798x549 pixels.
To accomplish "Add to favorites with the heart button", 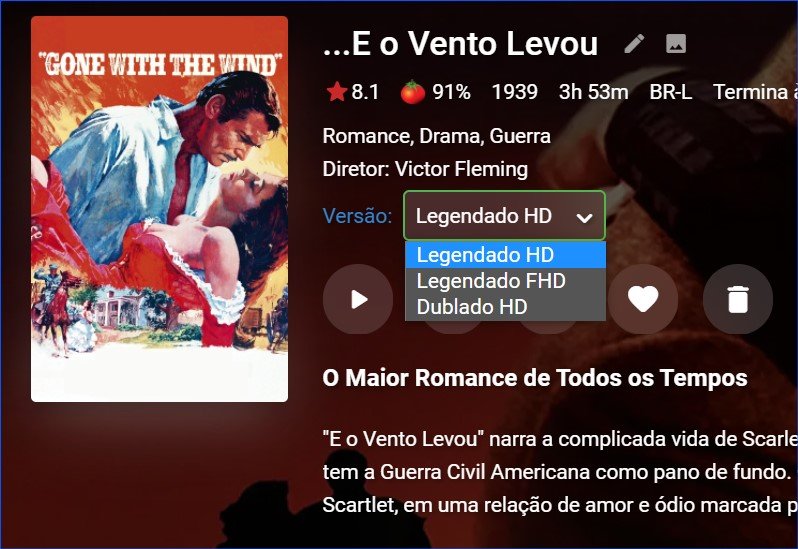I will pos(643,299).
